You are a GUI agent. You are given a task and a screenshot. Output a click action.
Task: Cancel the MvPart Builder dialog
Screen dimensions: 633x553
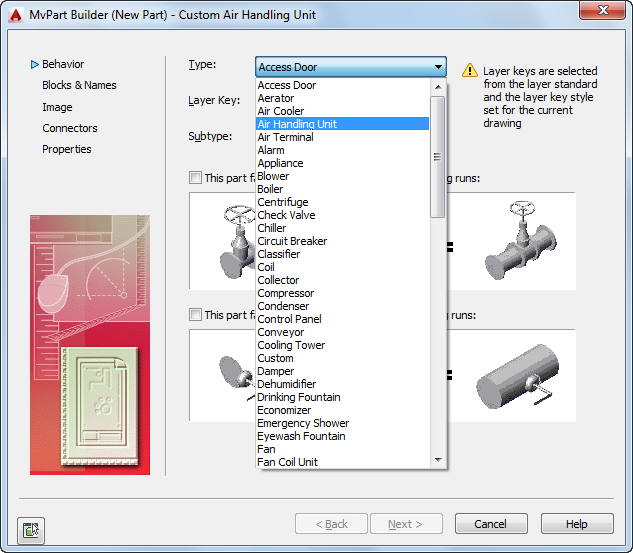pyautogui.click(x=491, y=524)
